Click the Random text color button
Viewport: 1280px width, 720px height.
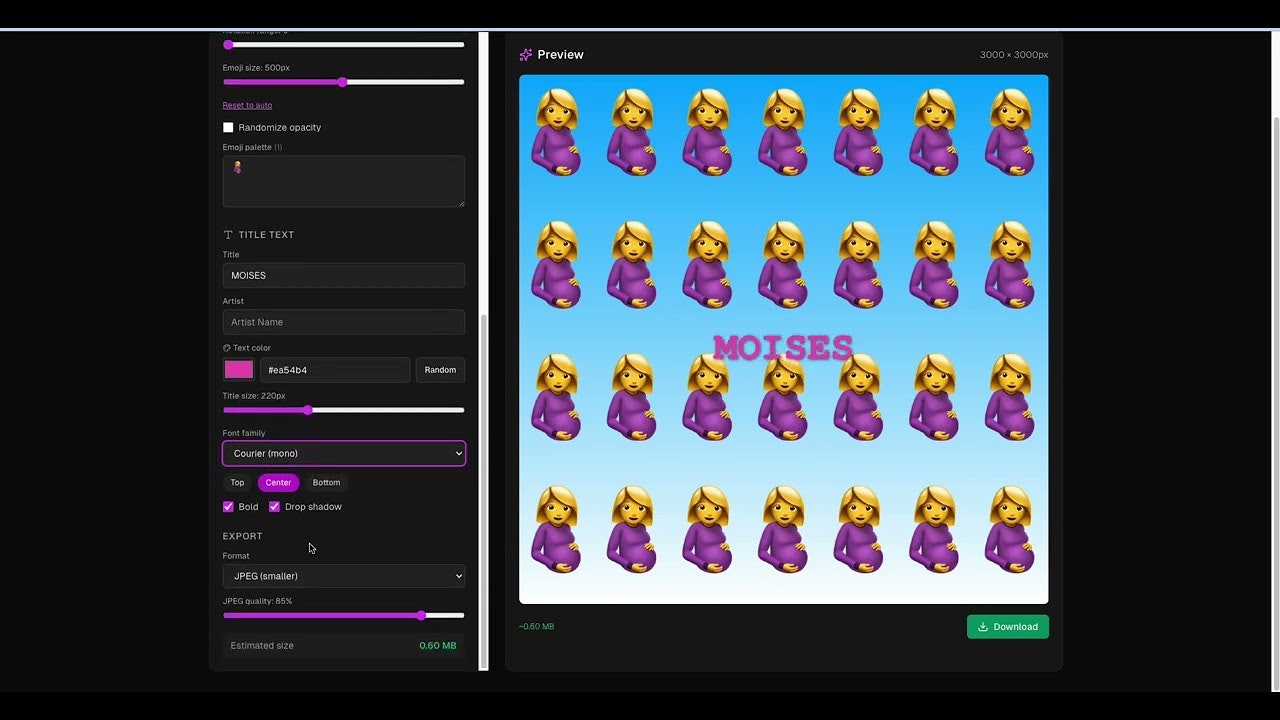point(440,370)
